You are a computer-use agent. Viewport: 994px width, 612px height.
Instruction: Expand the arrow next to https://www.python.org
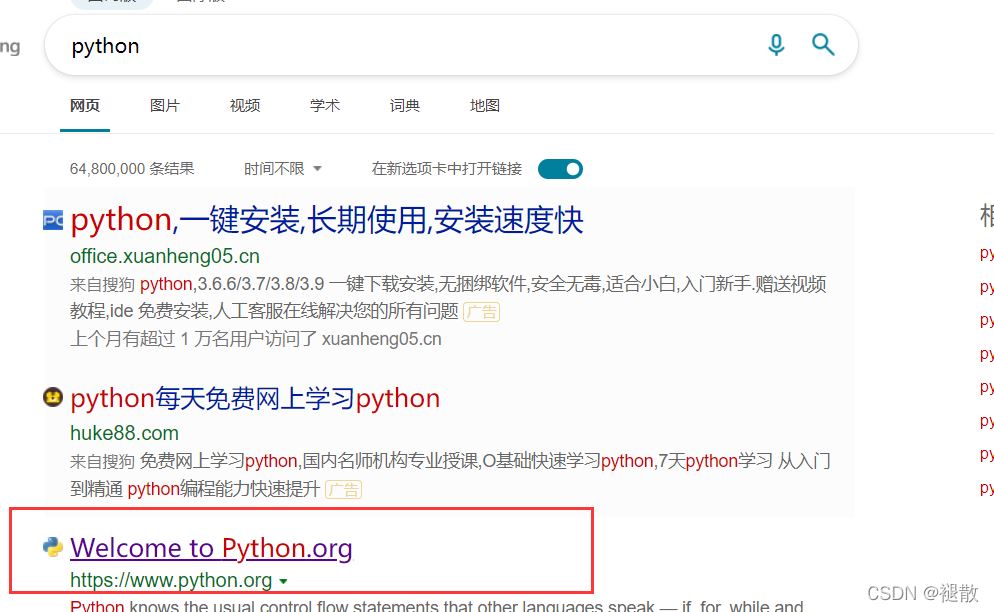(283, 581)
